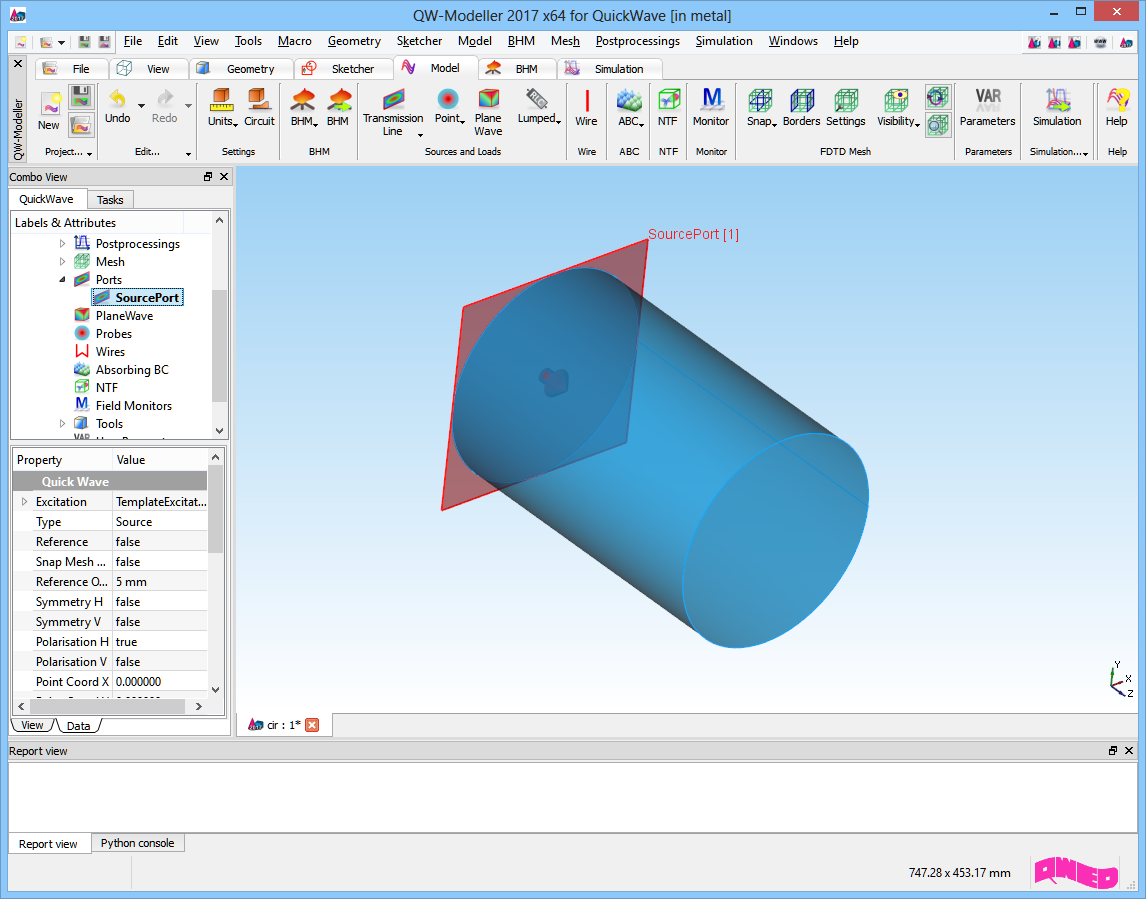Image resolution: width=1146 pixels, height=899 pixels.
Task: Select the Point source tool
Action: click(447, 98)
